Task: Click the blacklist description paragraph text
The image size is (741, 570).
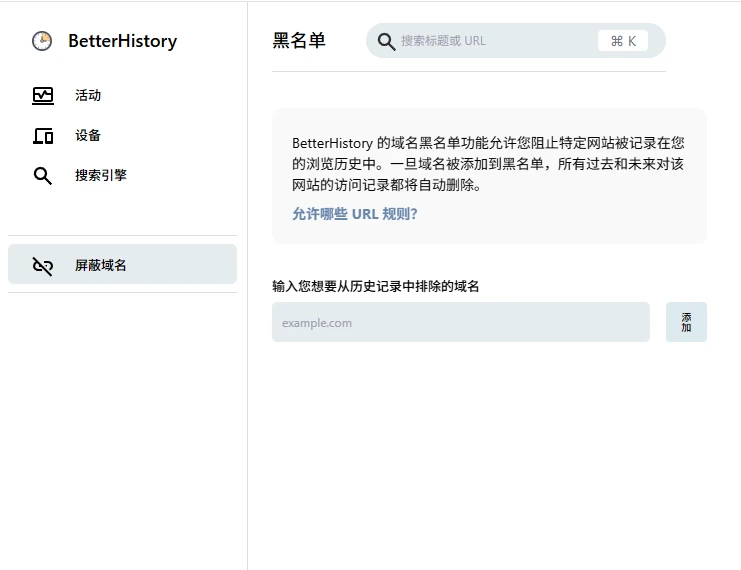Action: tap(488, 164)
